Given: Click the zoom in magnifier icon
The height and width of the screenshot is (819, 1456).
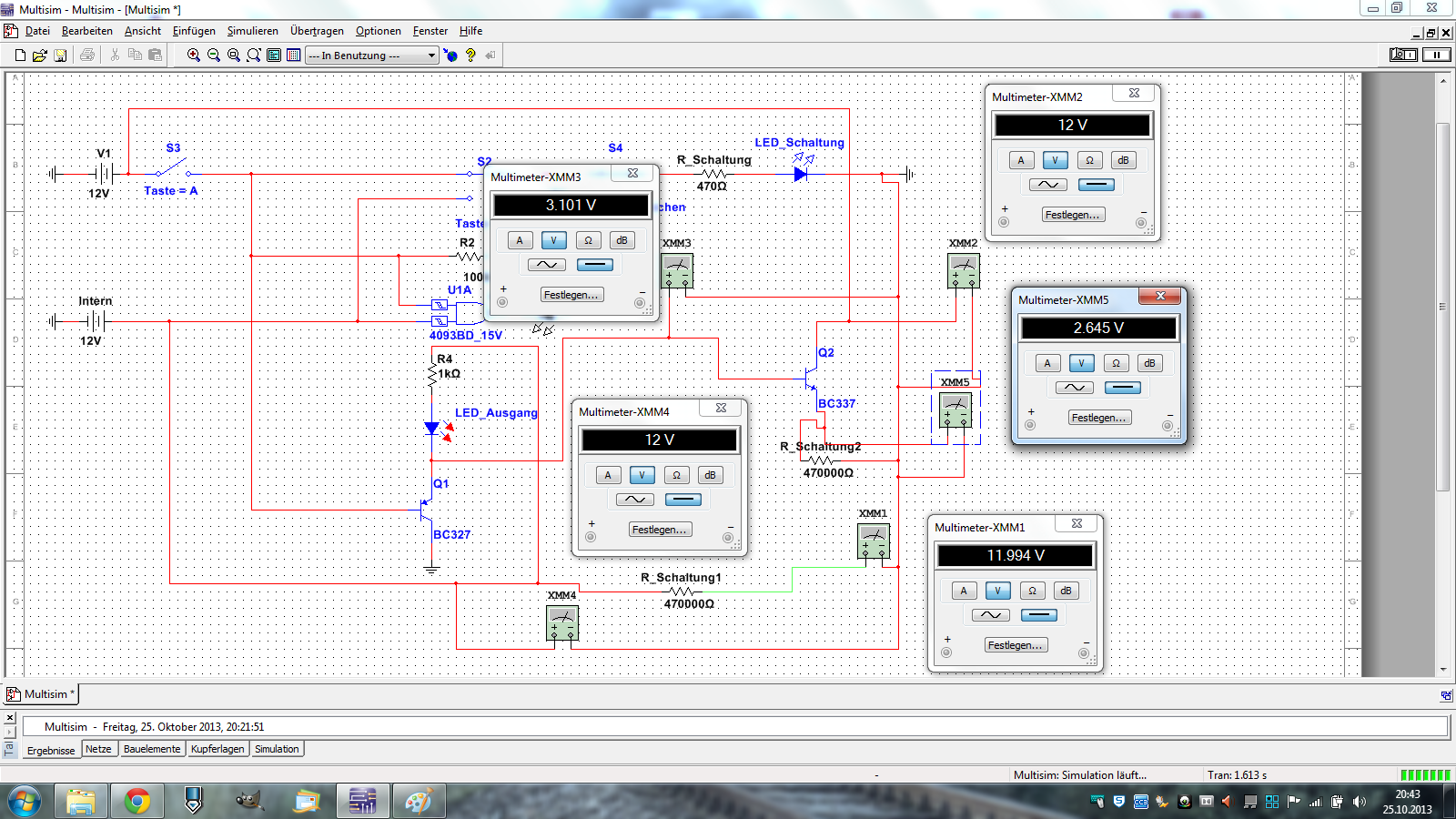Looking at the screenshot, I should tap(194, 56).
